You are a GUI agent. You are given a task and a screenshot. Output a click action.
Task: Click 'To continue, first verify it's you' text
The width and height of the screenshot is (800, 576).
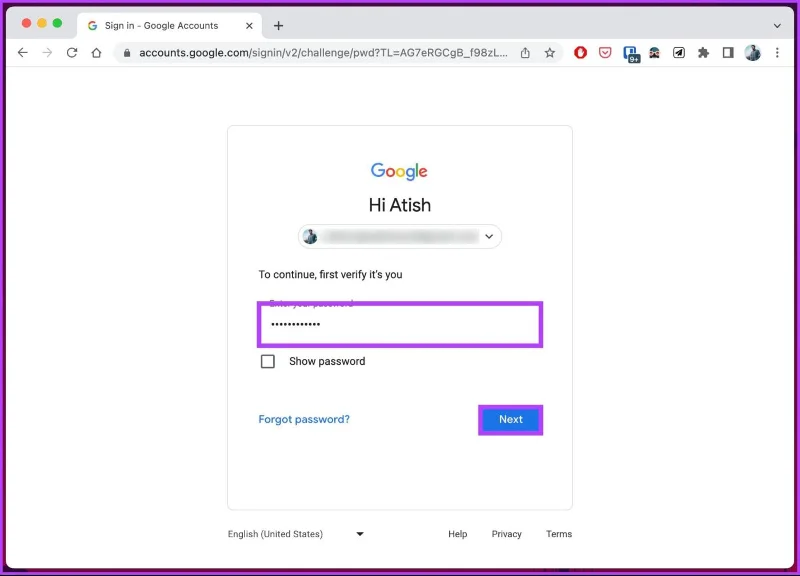pos(330,274)
